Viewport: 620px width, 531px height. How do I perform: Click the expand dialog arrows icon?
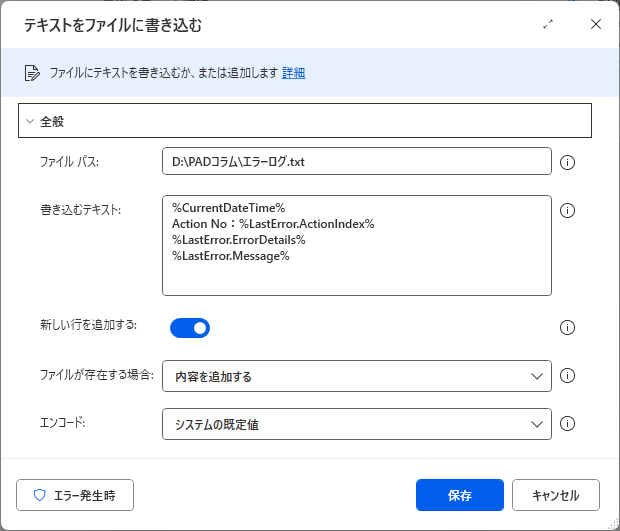pyautogui.click(x=548, y=25)
